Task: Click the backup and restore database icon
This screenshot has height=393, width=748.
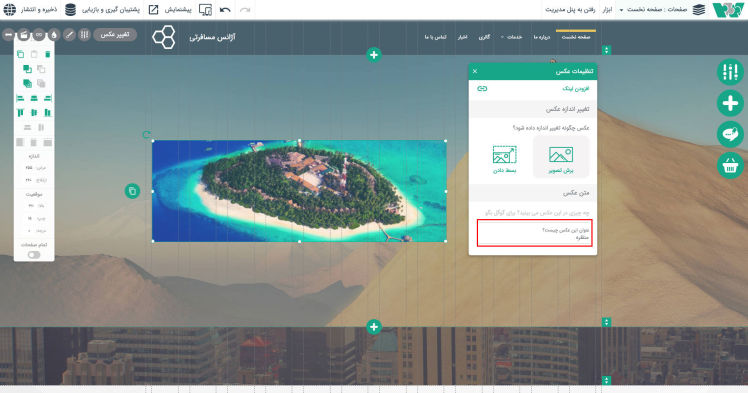Action: click(71, 10)
